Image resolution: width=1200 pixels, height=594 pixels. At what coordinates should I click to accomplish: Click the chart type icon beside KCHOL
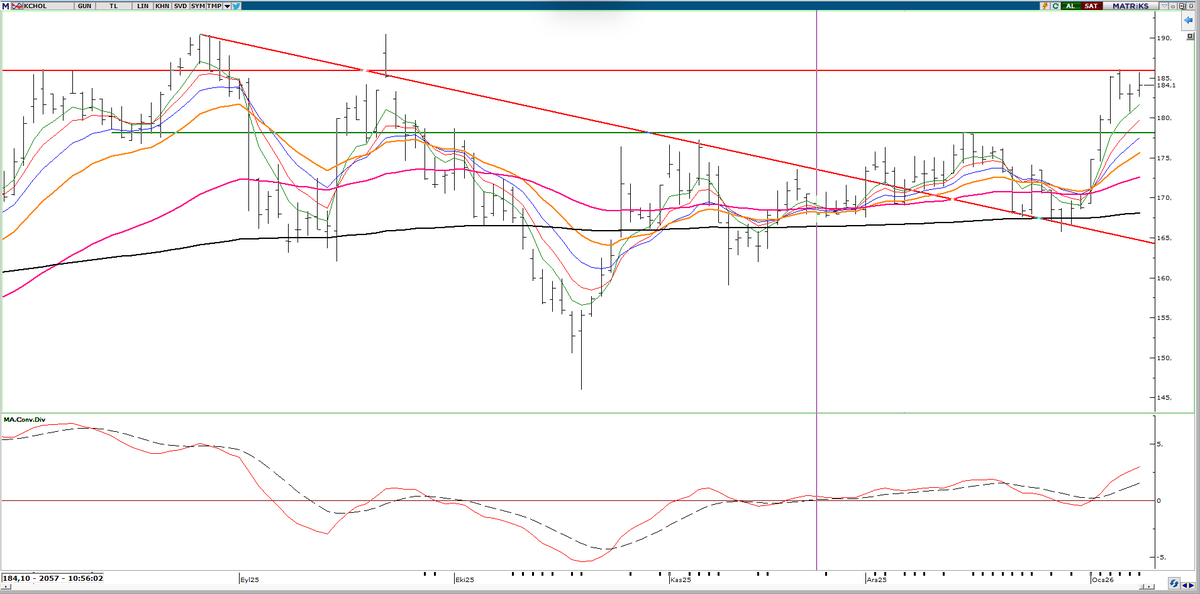click(17, 6)
